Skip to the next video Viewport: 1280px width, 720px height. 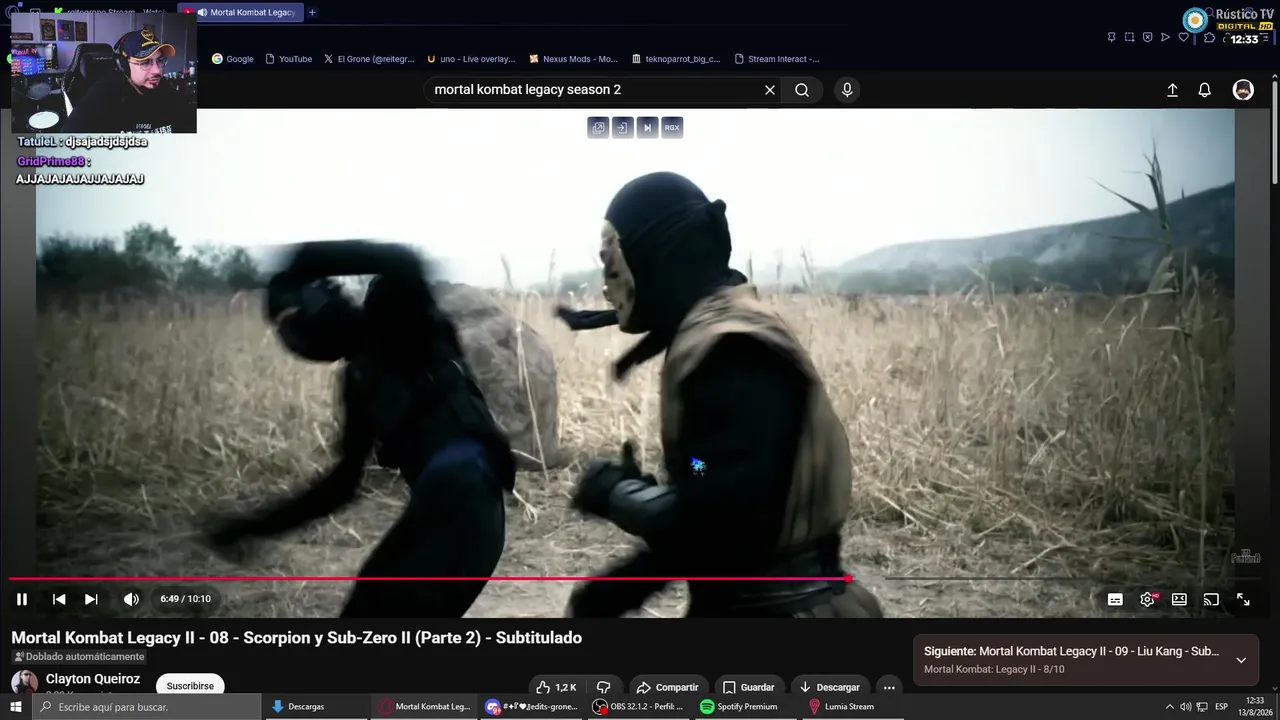pos(91,599)
